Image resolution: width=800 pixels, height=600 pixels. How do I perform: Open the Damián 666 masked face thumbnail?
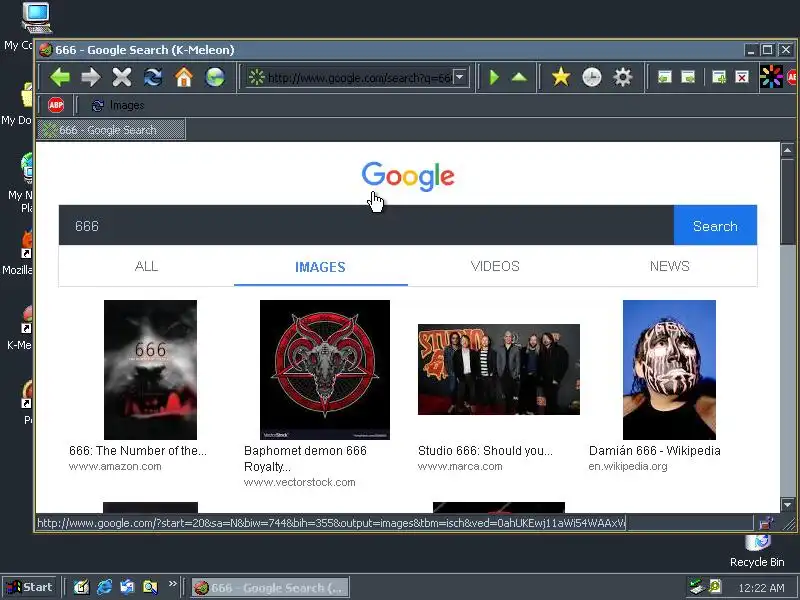coord(669,369)
